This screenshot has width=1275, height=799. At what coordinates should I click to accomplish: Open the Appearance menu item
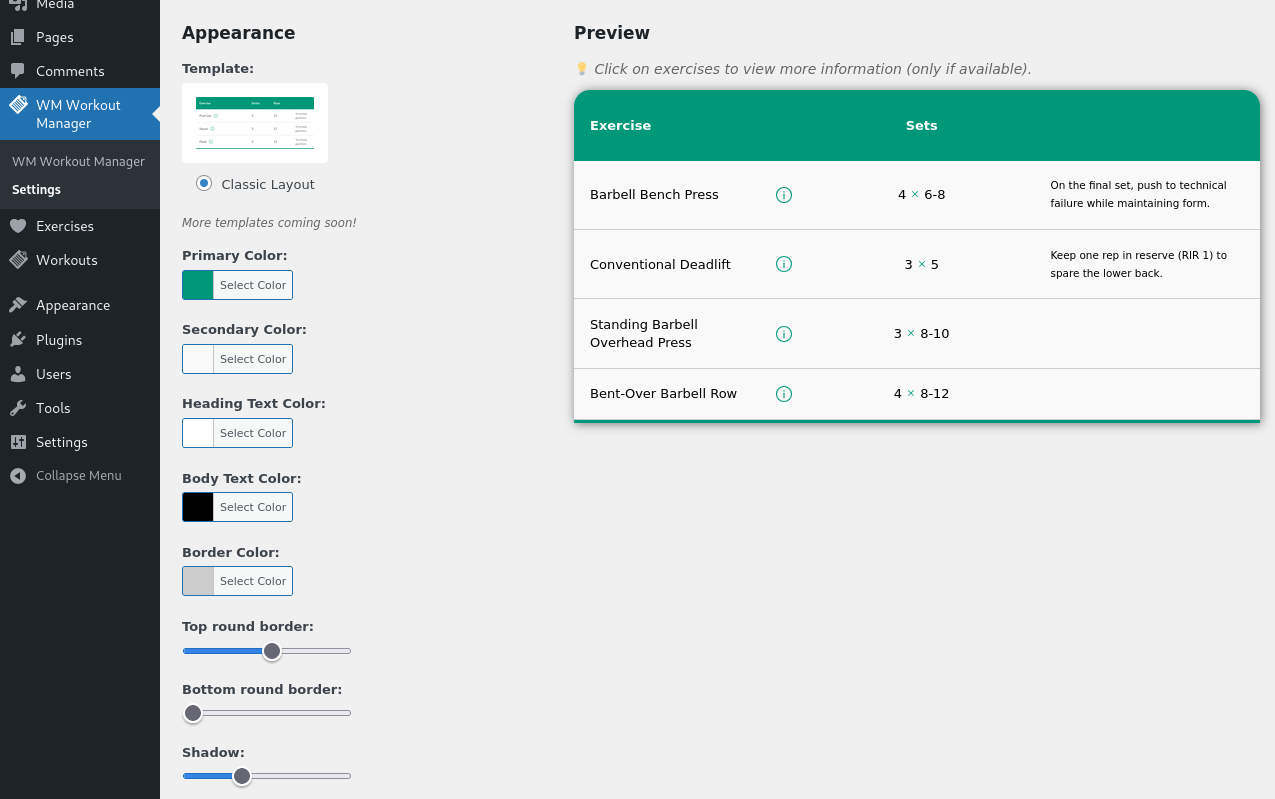[72, 306]
